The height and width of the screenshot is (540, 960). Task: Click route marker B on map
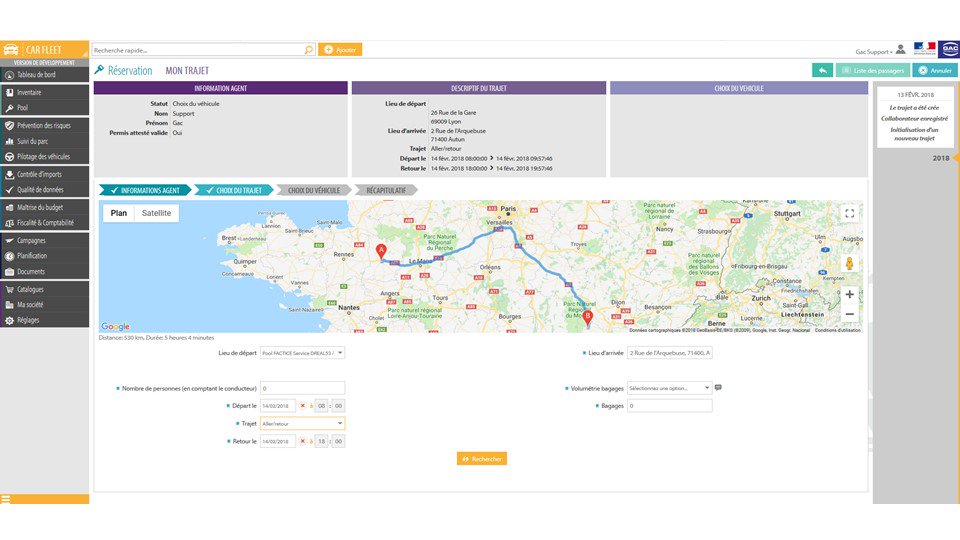tap(587, 318)
